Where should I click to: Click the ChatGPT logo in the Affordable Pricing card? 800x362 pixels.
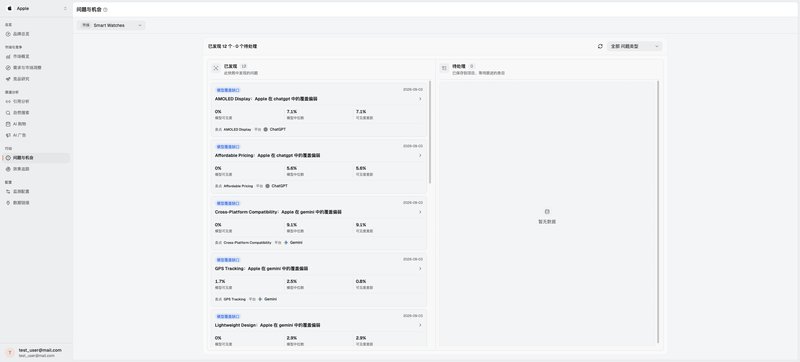pyautogui.click(x=267, y=186)
